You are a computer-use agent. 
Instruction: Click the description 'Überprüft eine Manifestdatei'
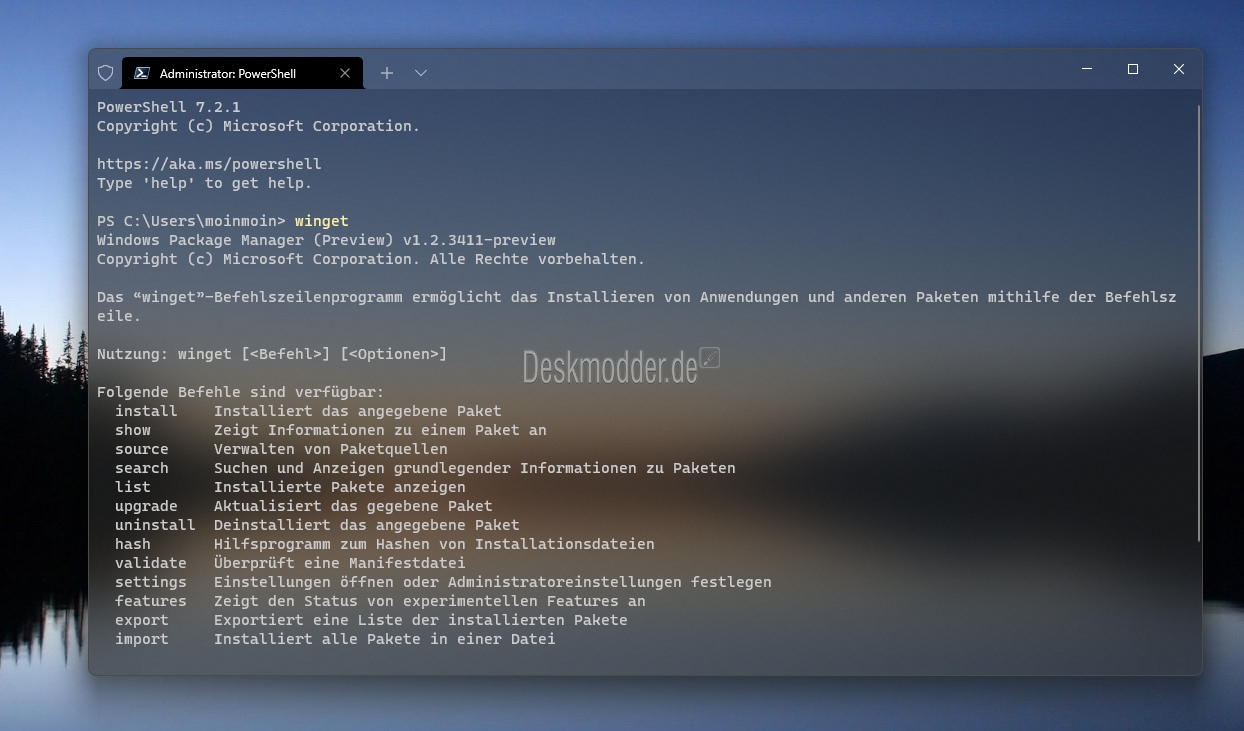pos(340,563)
